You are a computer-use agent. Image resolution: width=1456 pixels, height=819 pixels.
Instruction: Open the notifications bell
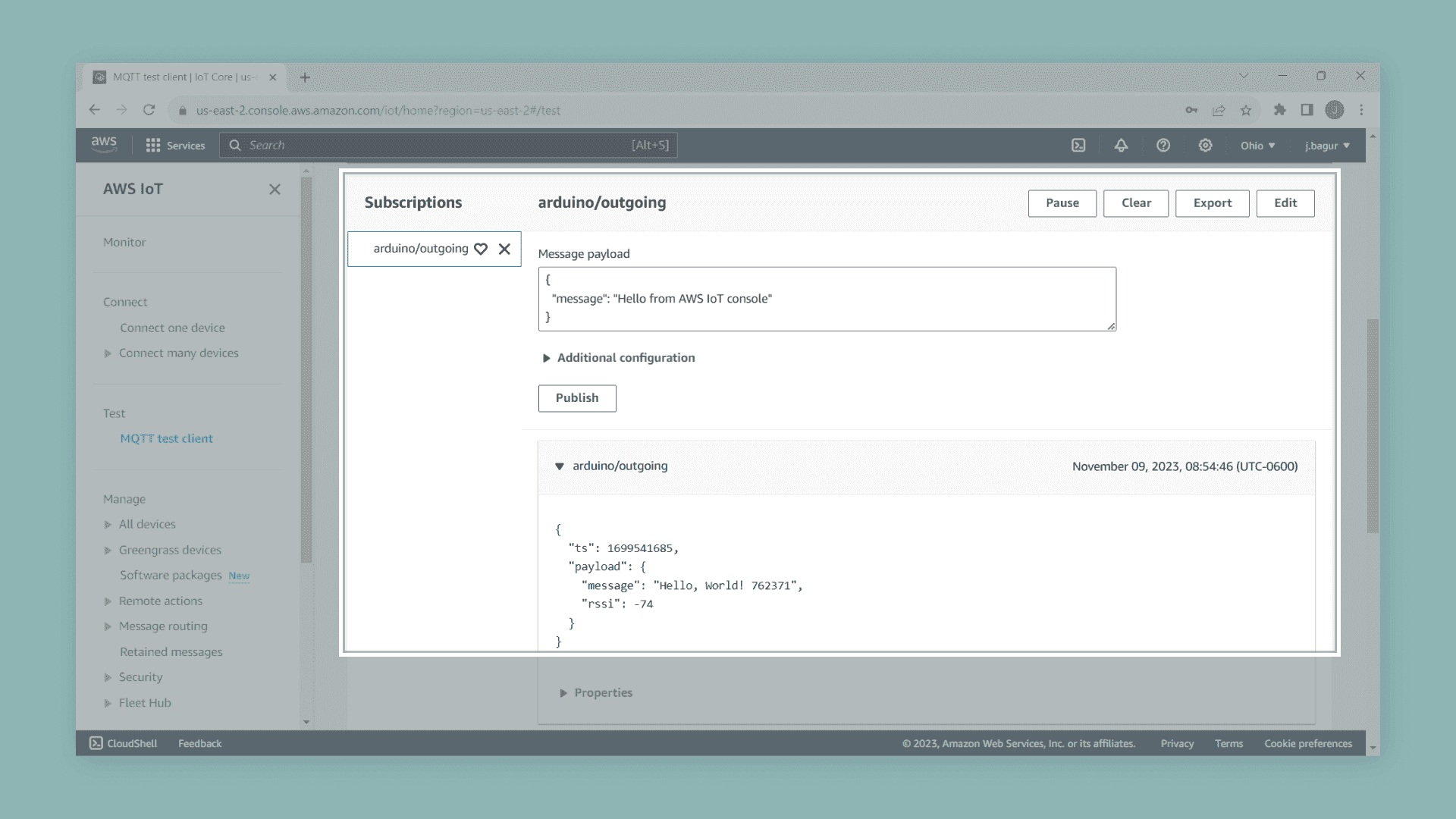point(1121,146)
